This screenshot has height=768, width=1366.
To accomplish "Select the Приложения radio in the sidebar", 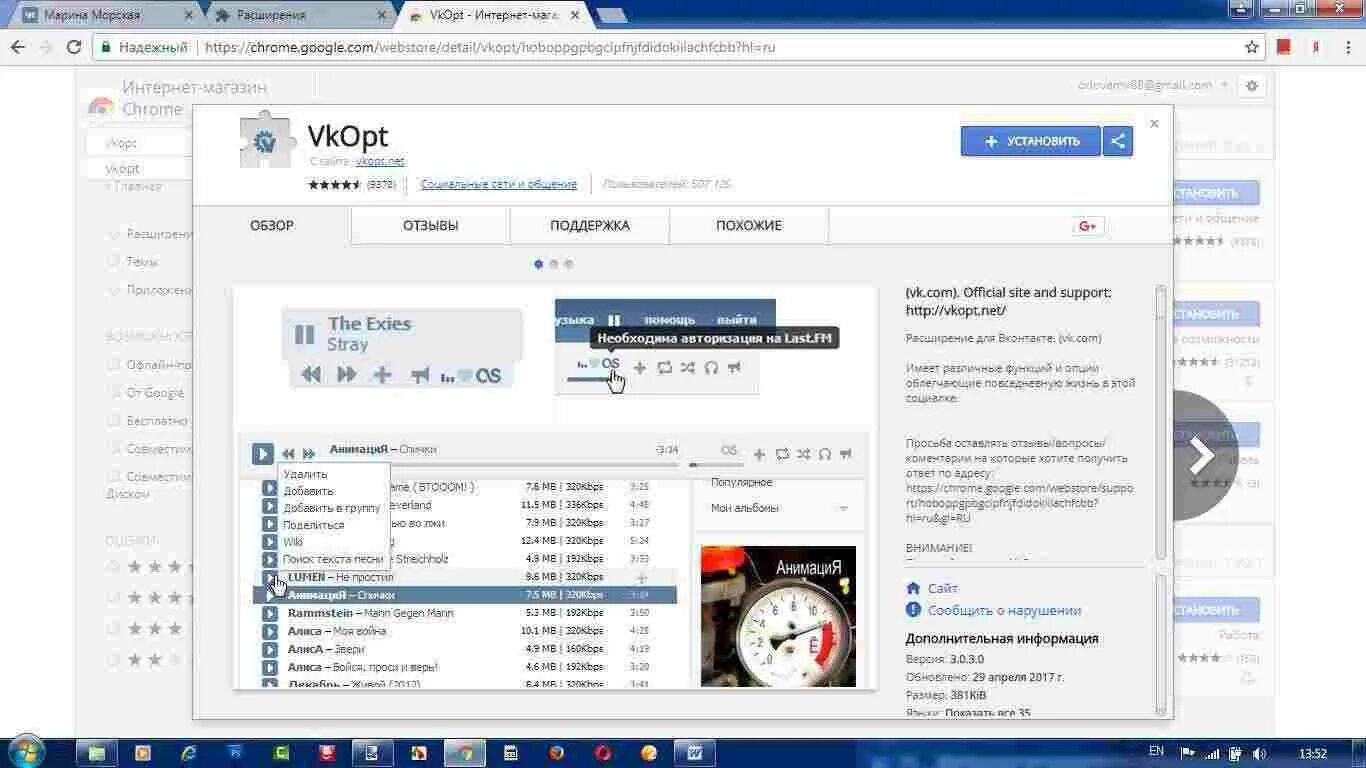I will (113, 290).
